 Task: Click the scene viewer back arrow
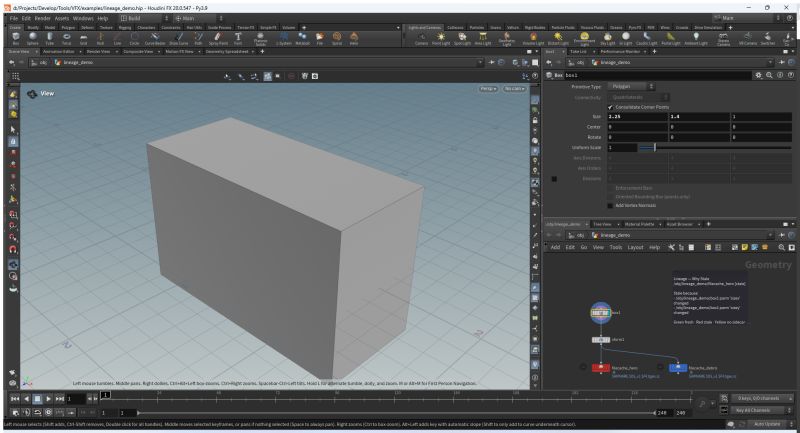(12, 62)
